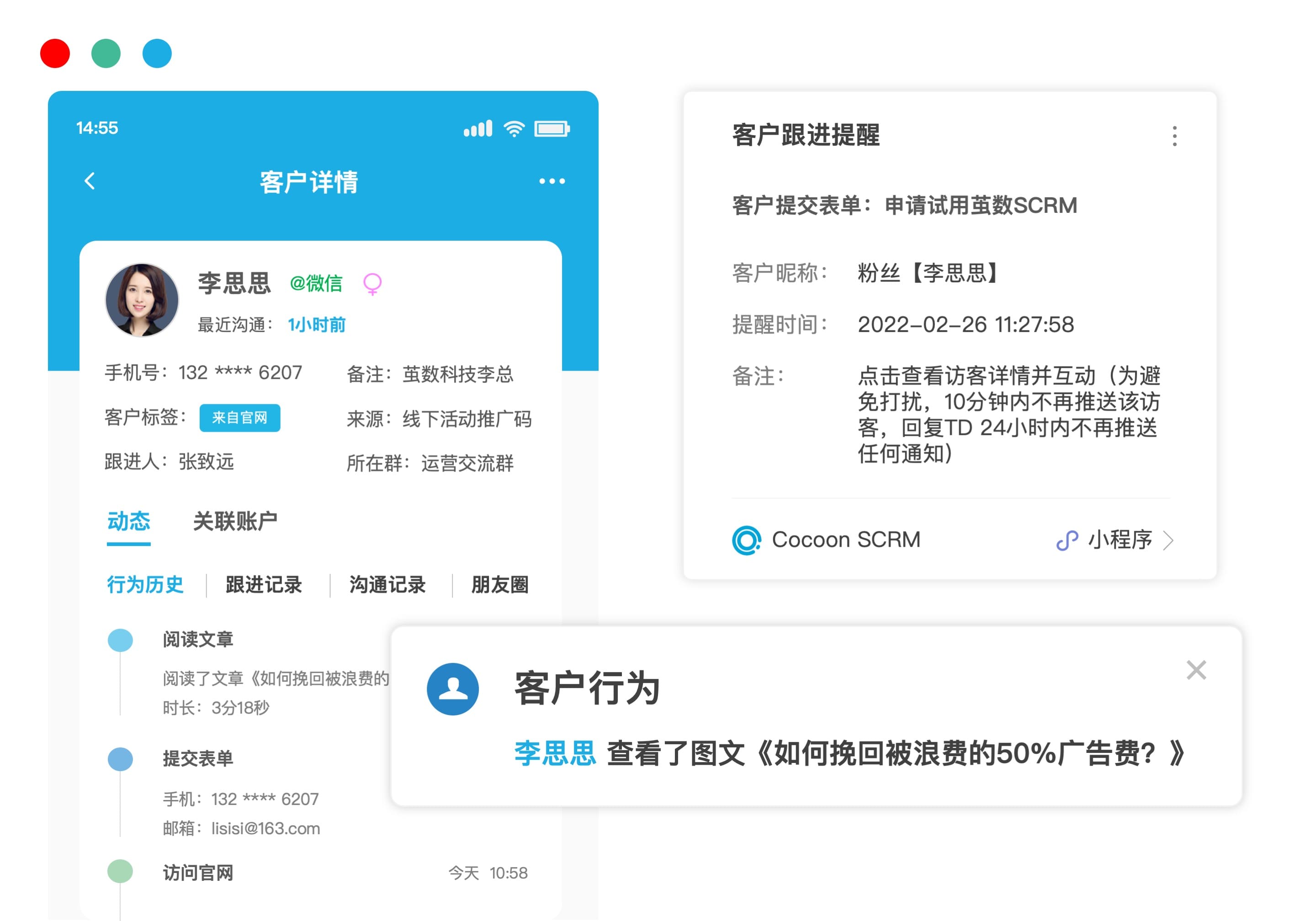The width and height of the screenshot is (1316, 921).
Task: Click the blue window dot
Action: tap(157, 53)
